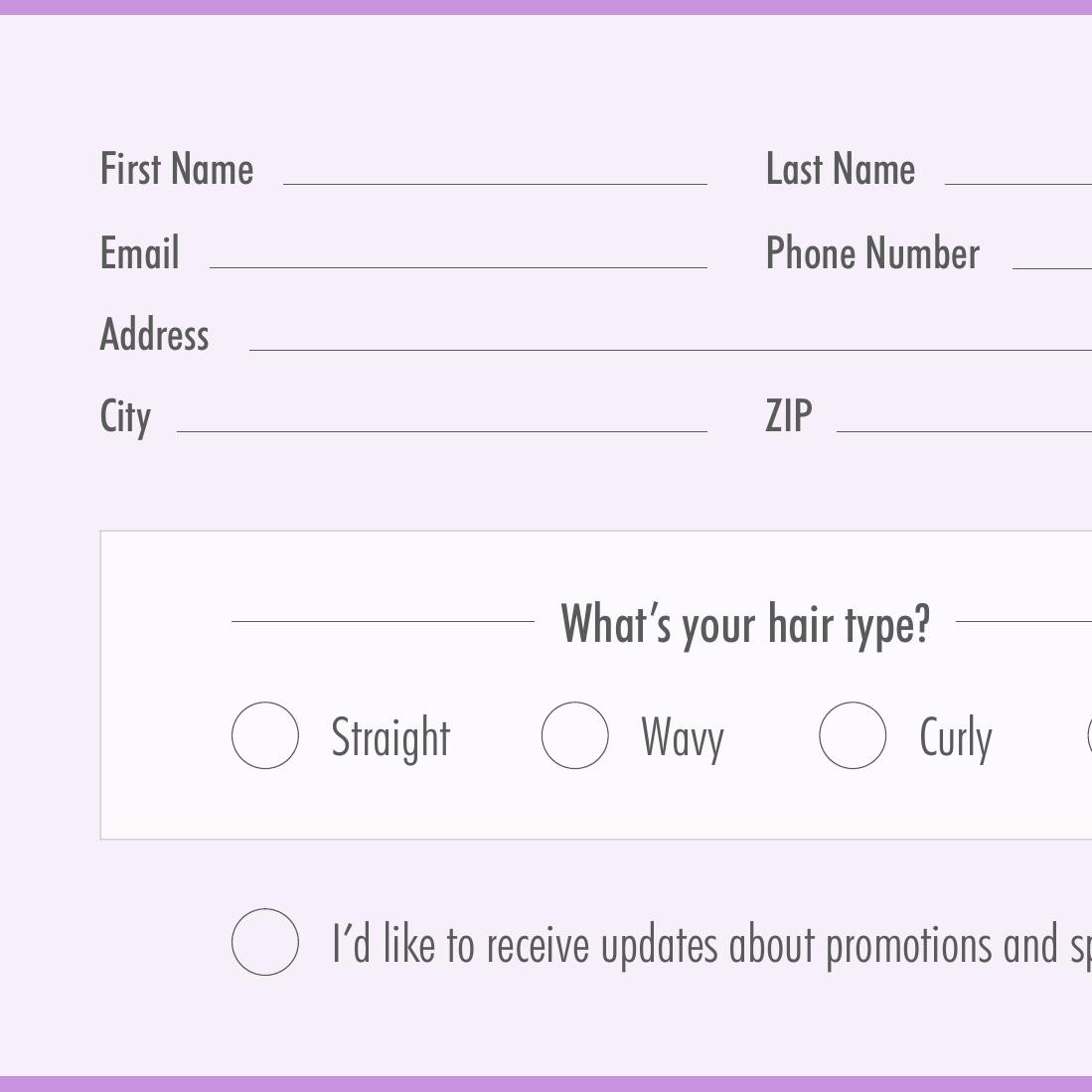Click into the ZIP field
The height and width of the screenshot is (1092, 1092).
(x=964, y=427)
